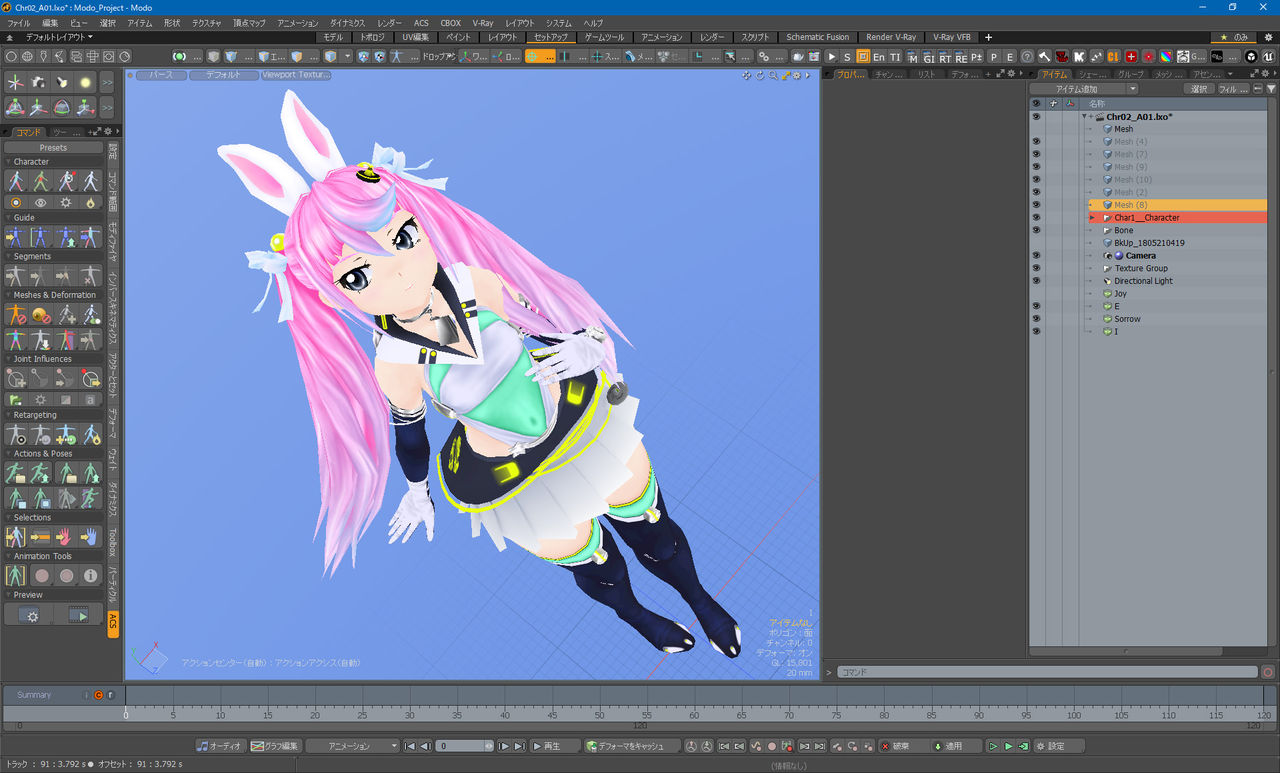1280x773 pixels.
Task: Click the Preview play clapper icon
Action: click(x=79, y=616)
